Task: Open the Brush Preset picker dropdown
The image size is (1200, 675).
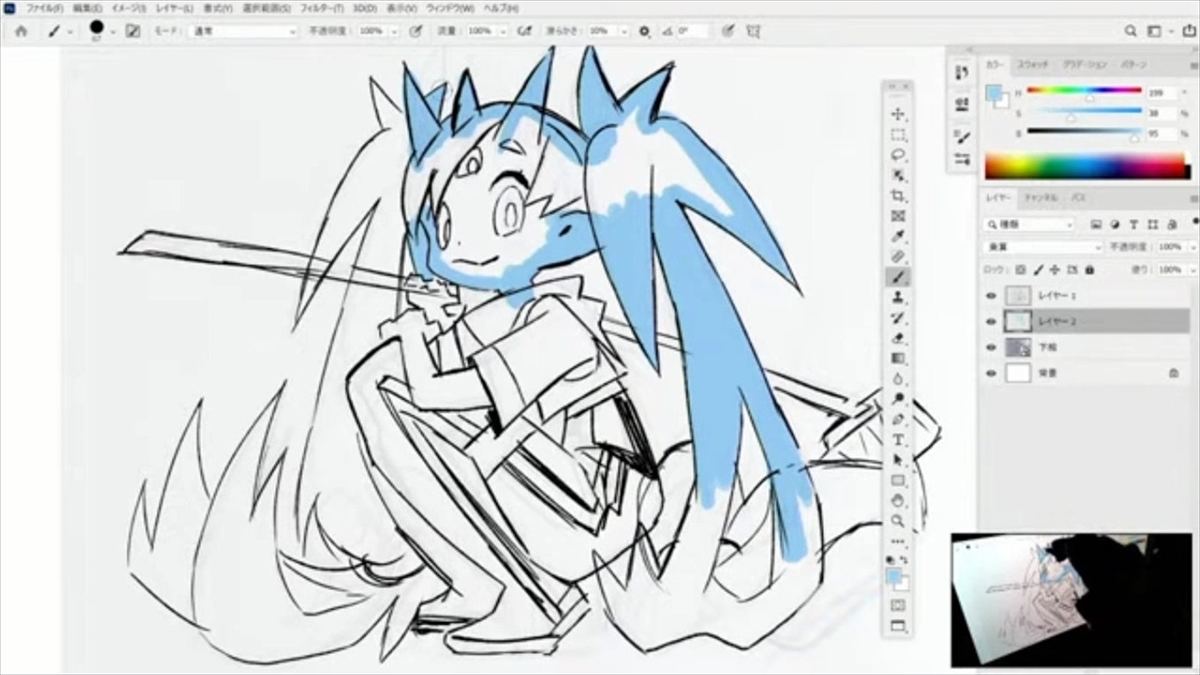Action: [x=113, y=31]
